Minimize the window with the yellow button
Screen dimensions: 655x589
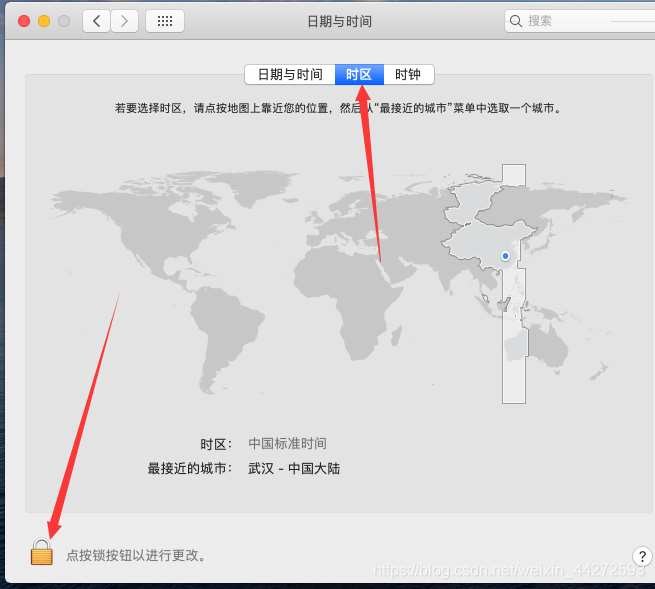44,21
